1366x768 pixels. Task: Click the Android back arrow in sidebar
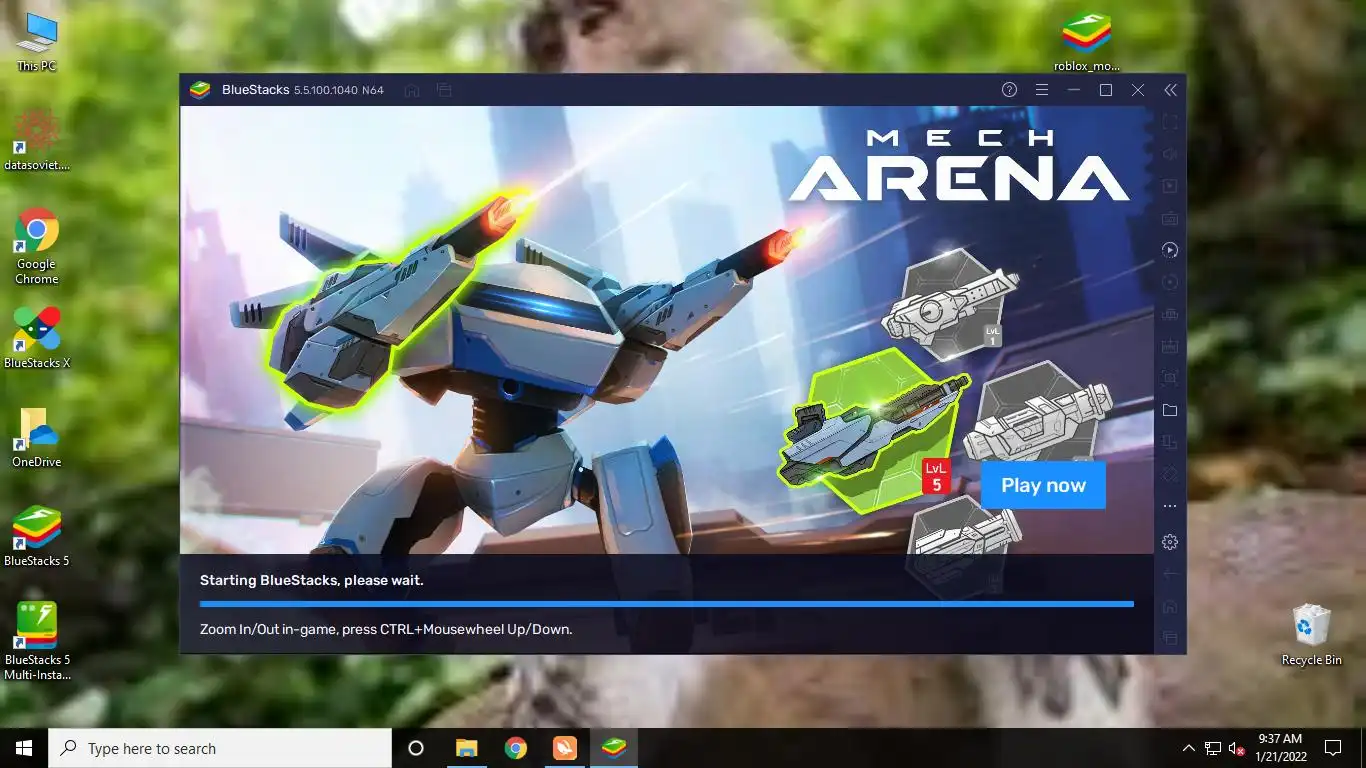1170,574
